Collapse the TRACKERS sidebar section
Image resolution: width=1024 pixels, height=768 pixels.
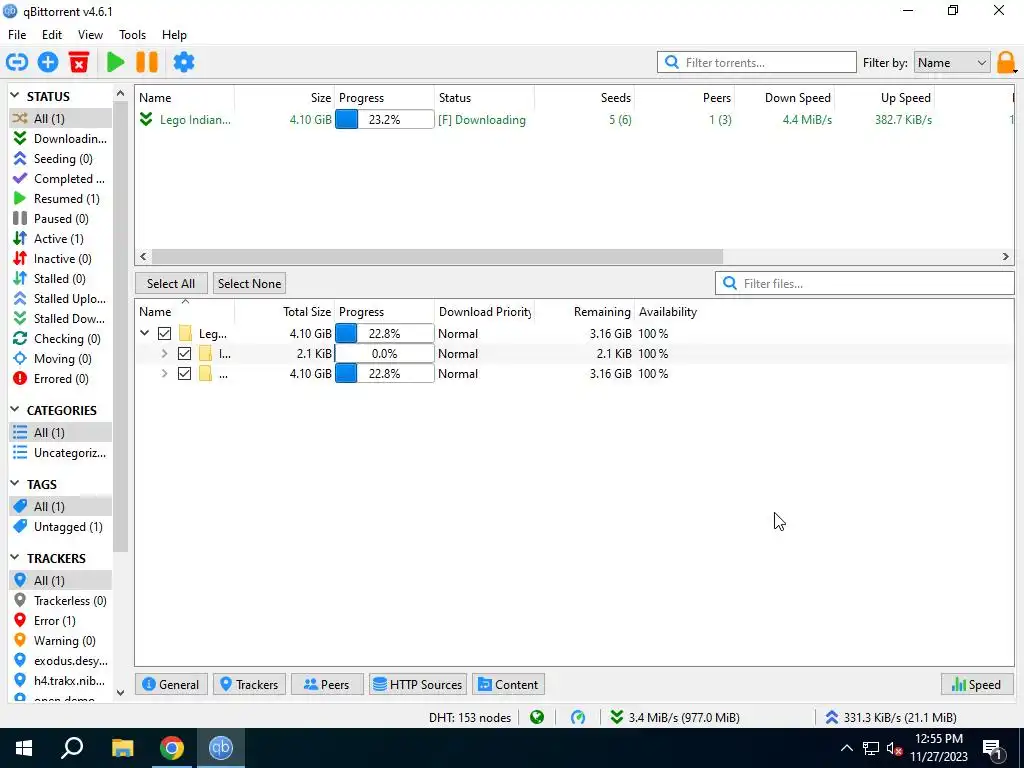(15, 558)
